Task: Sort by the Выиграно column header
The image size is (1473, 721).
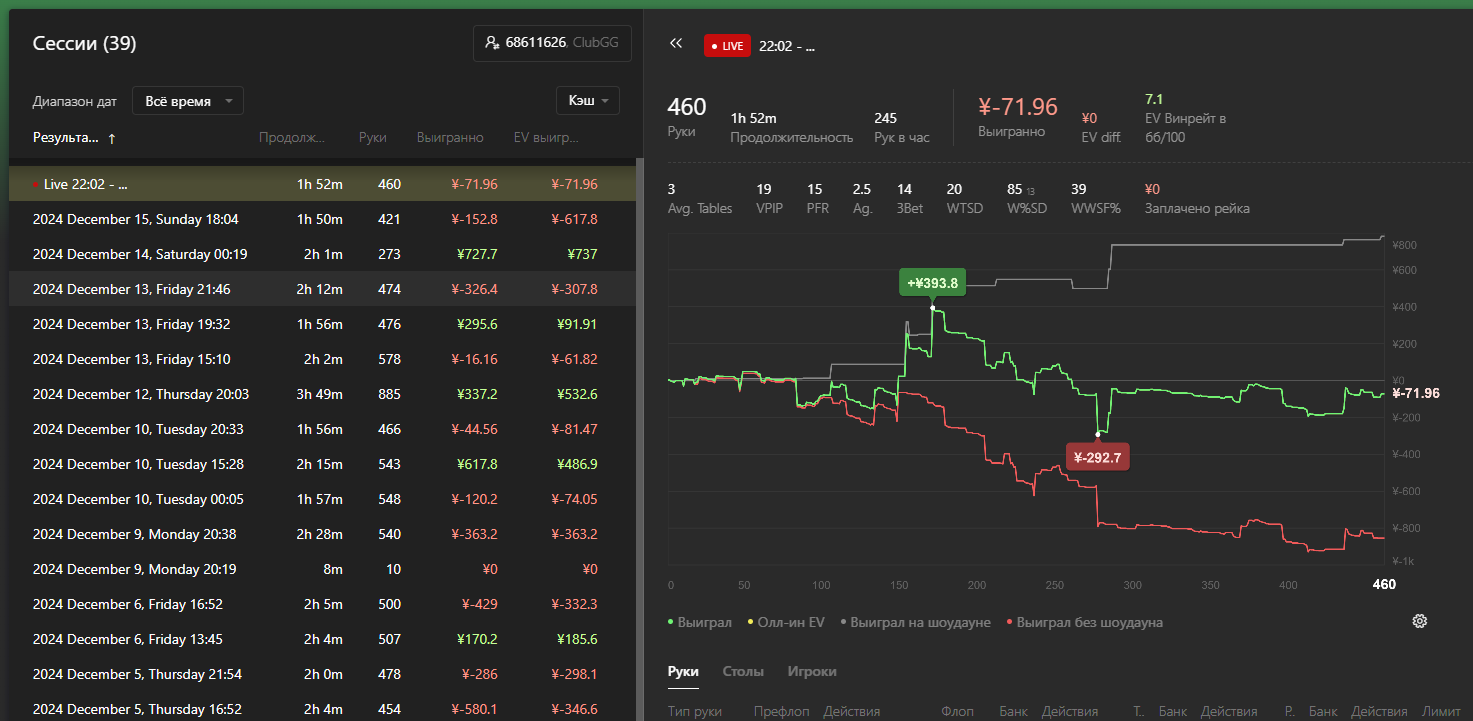Action: pos(450,138)
